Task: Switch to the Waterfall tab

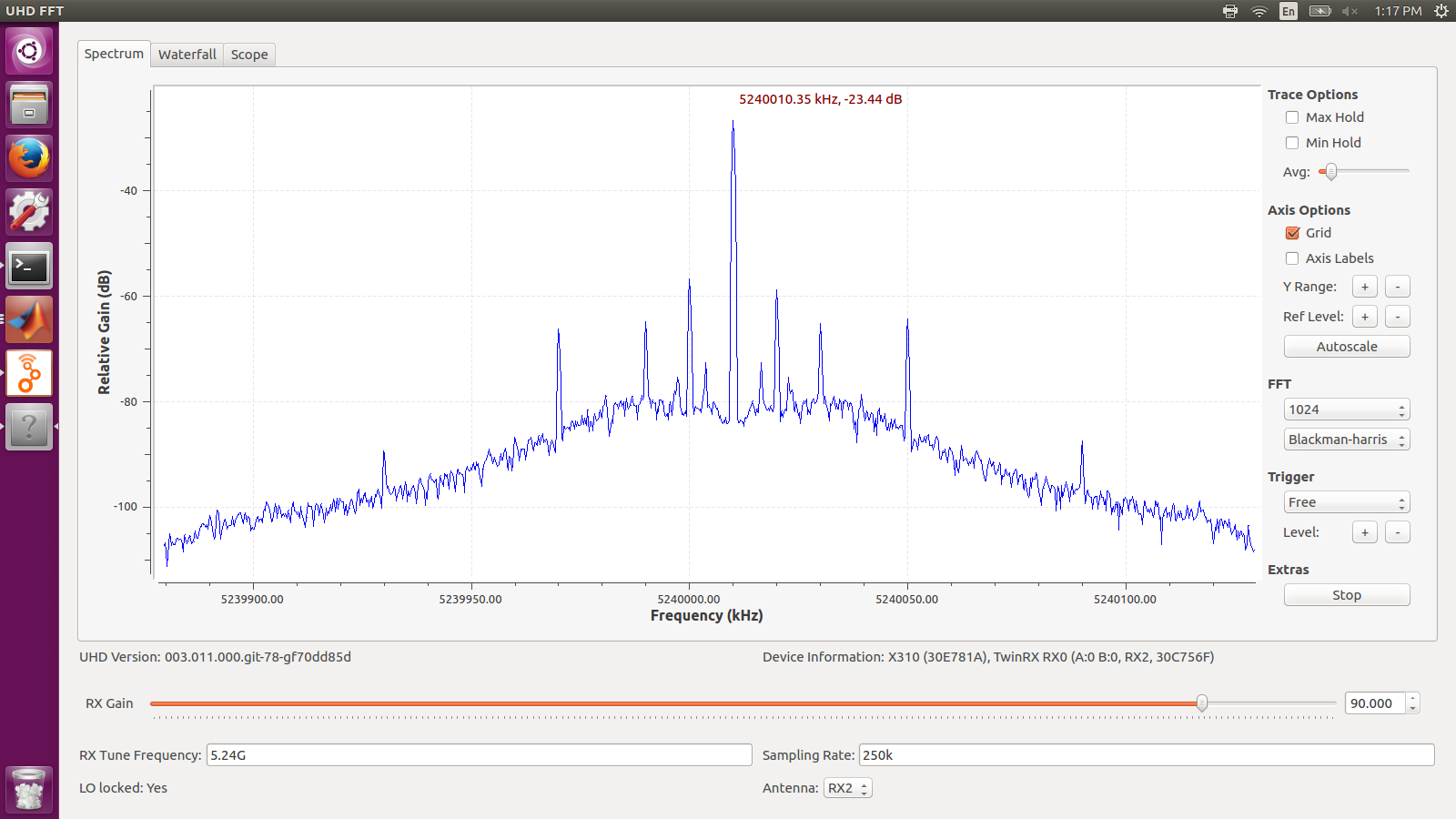Action: [187, 55]
